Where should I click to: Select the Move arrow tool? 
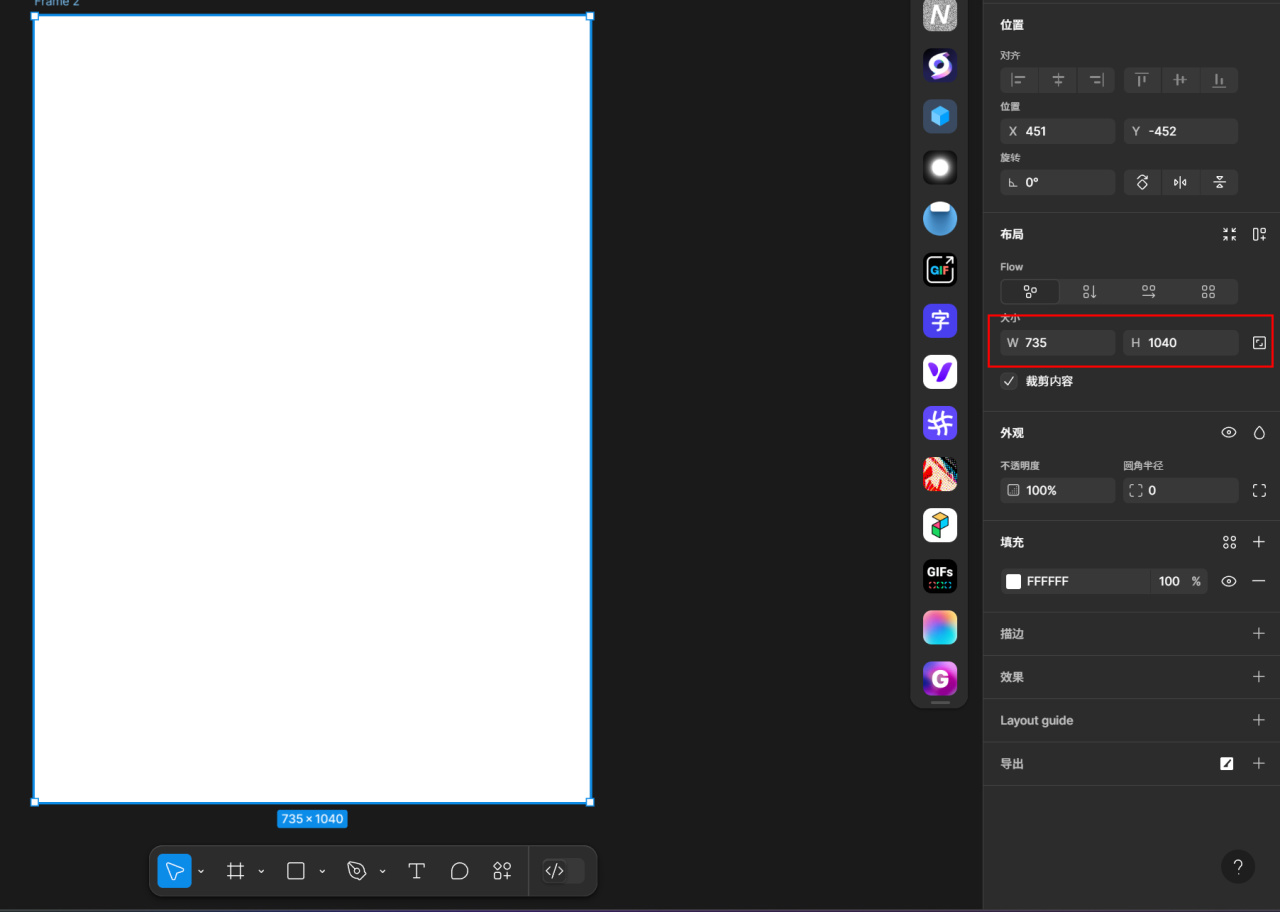pyautogui.click(x=175, y=871)
